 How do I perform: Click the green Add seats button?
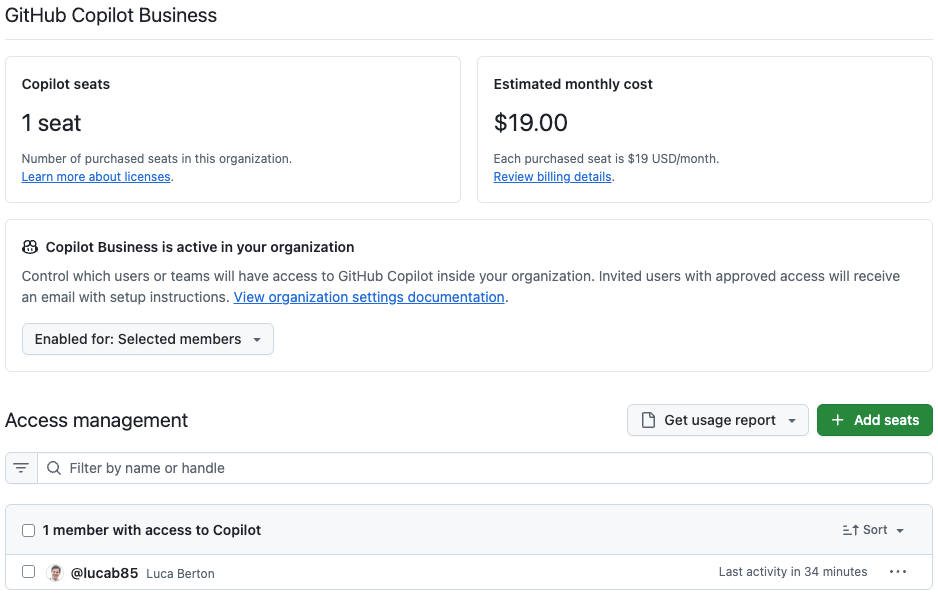coord(874,419)
